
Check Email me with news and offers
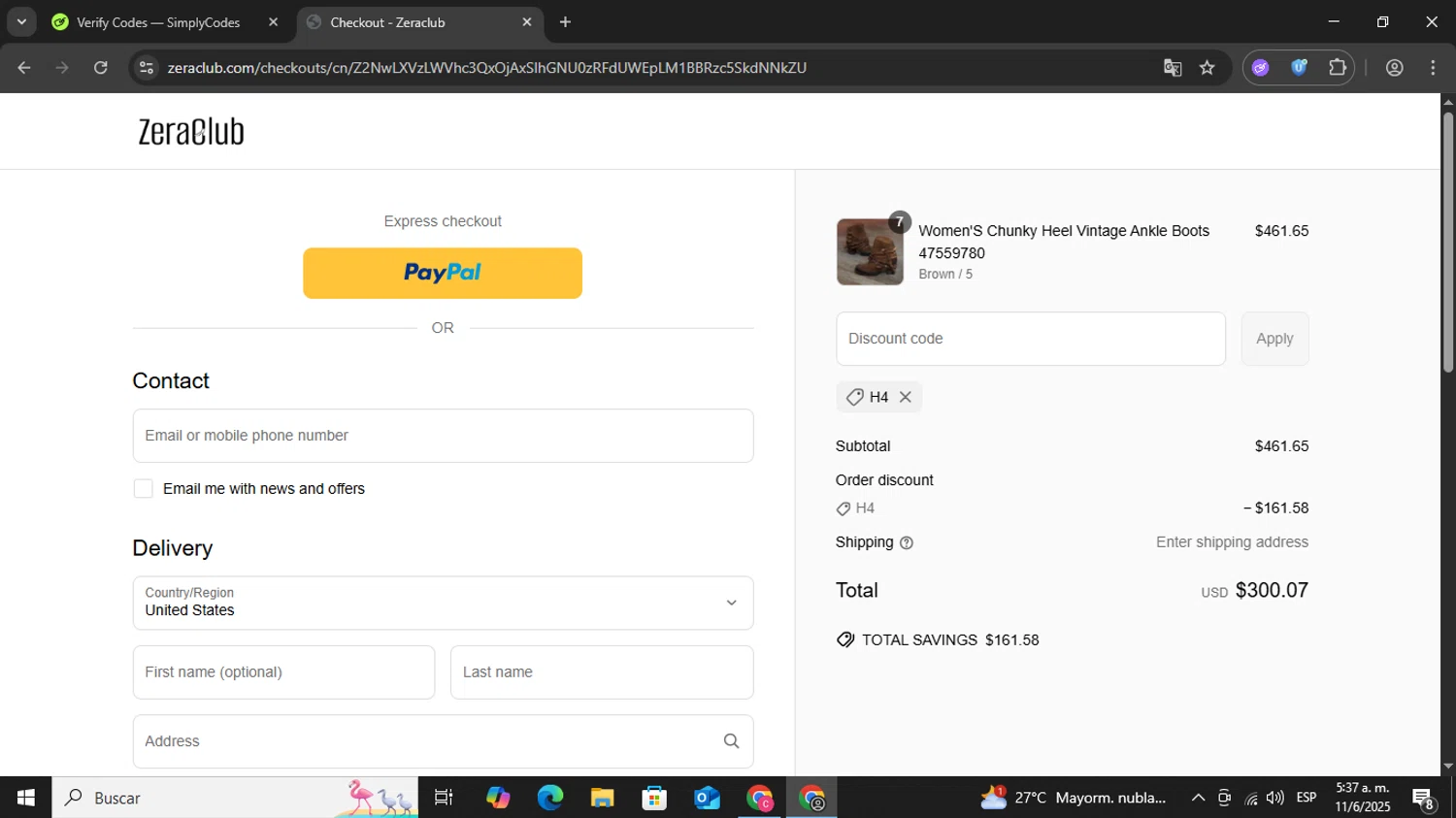144,489
